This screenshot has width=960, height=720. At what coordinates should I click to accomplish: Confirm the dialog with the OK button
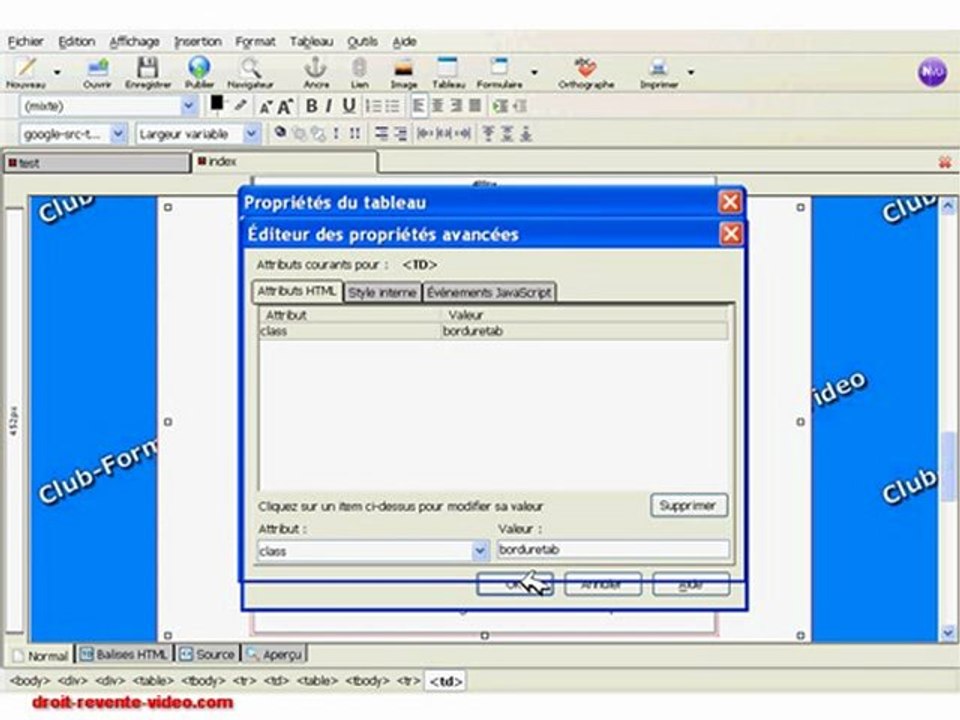[514, 584]
